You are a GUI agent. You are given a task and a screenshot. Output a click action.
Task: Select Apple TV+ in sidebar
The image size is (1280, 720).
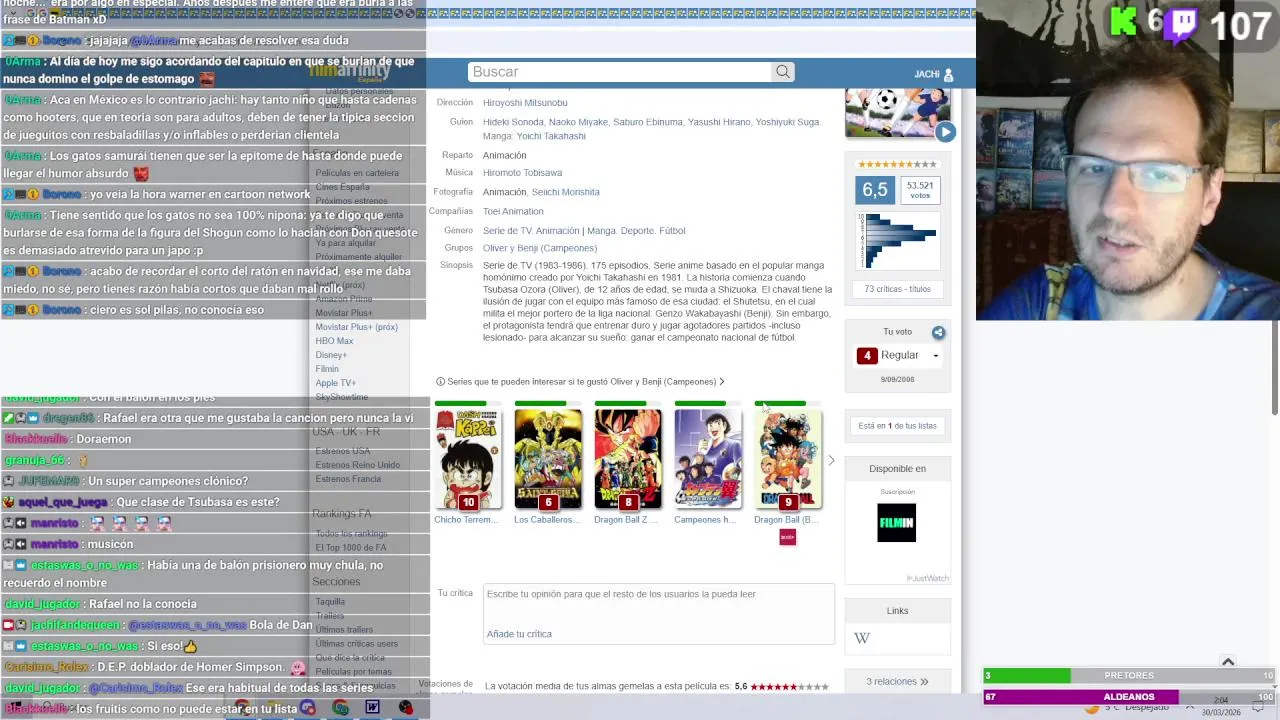[x=335, y=383]
